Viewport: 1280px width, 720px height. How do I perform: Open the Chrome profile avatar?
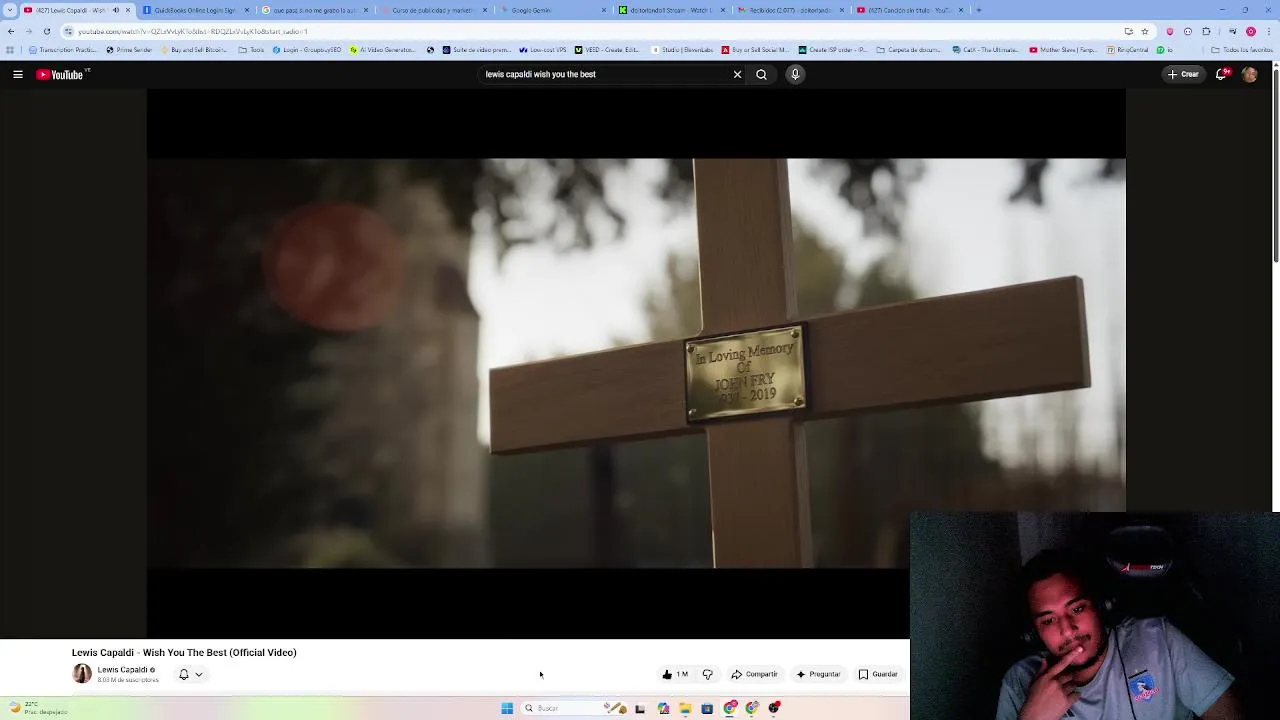pyautogui.click(x=1250, y=31)
